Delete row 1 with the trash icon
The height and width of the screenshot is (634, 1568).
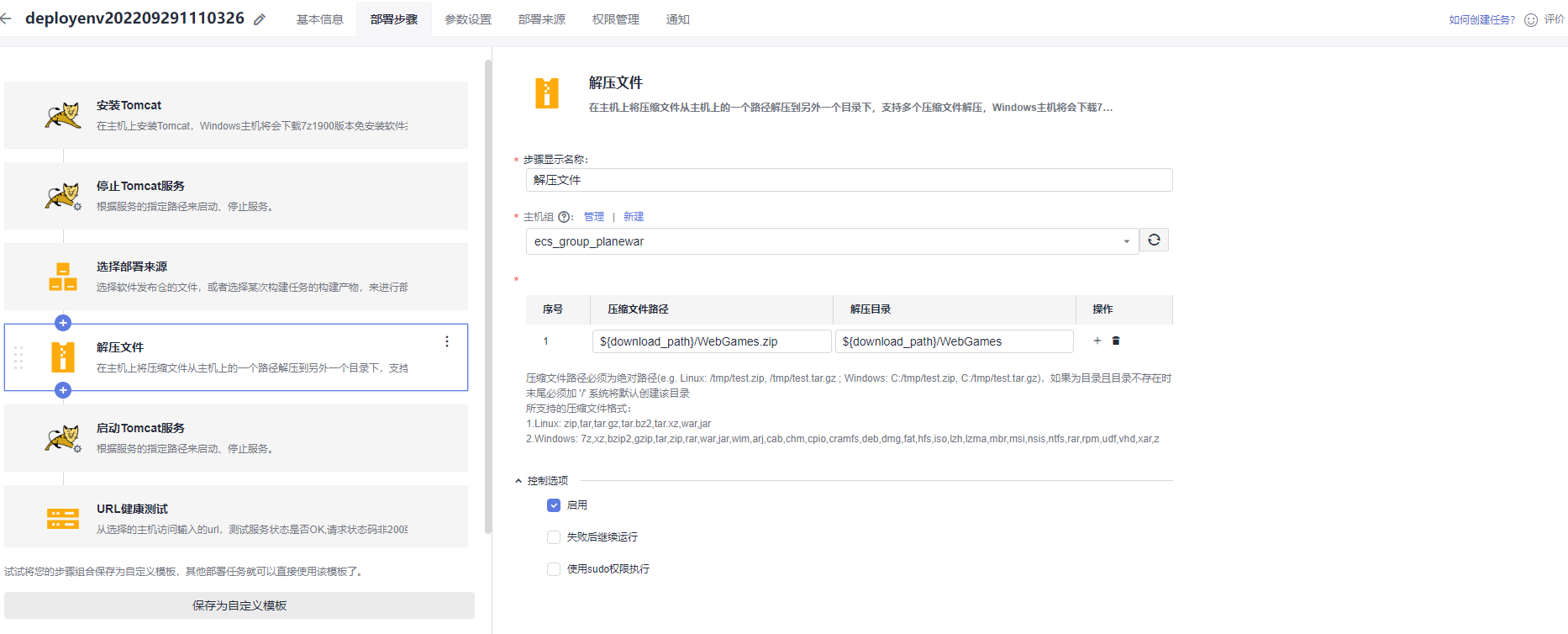pos(1116,341)
